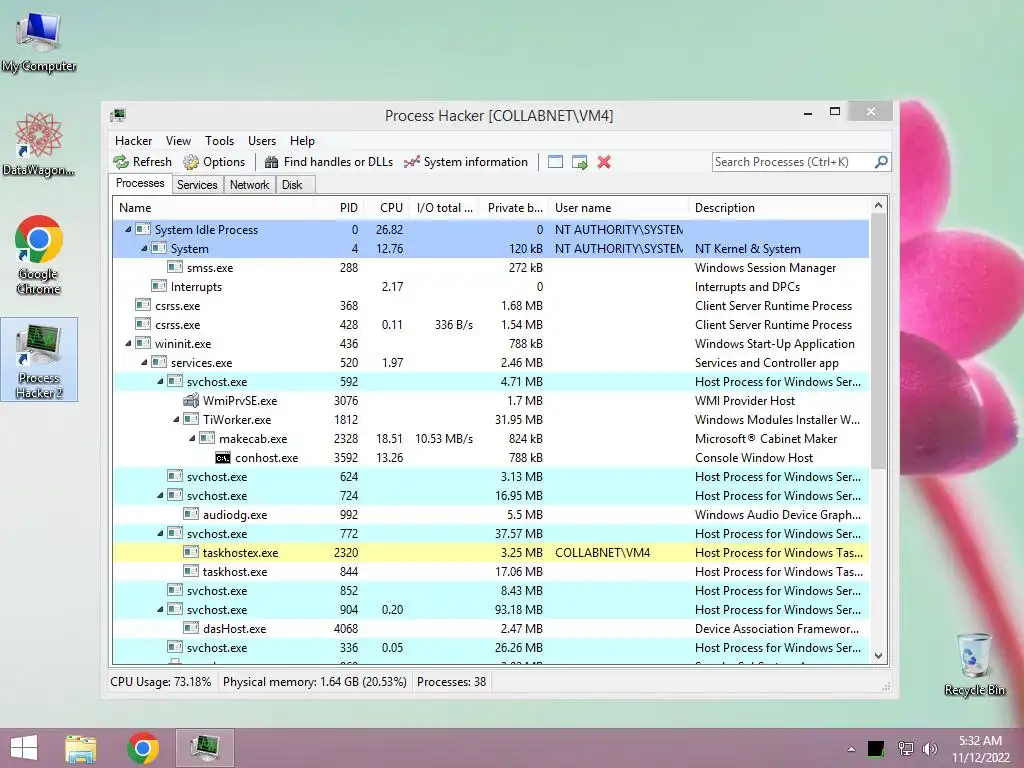
Task: Open DataWagon desktop shortcut
Action: click(x=39, y=144)
